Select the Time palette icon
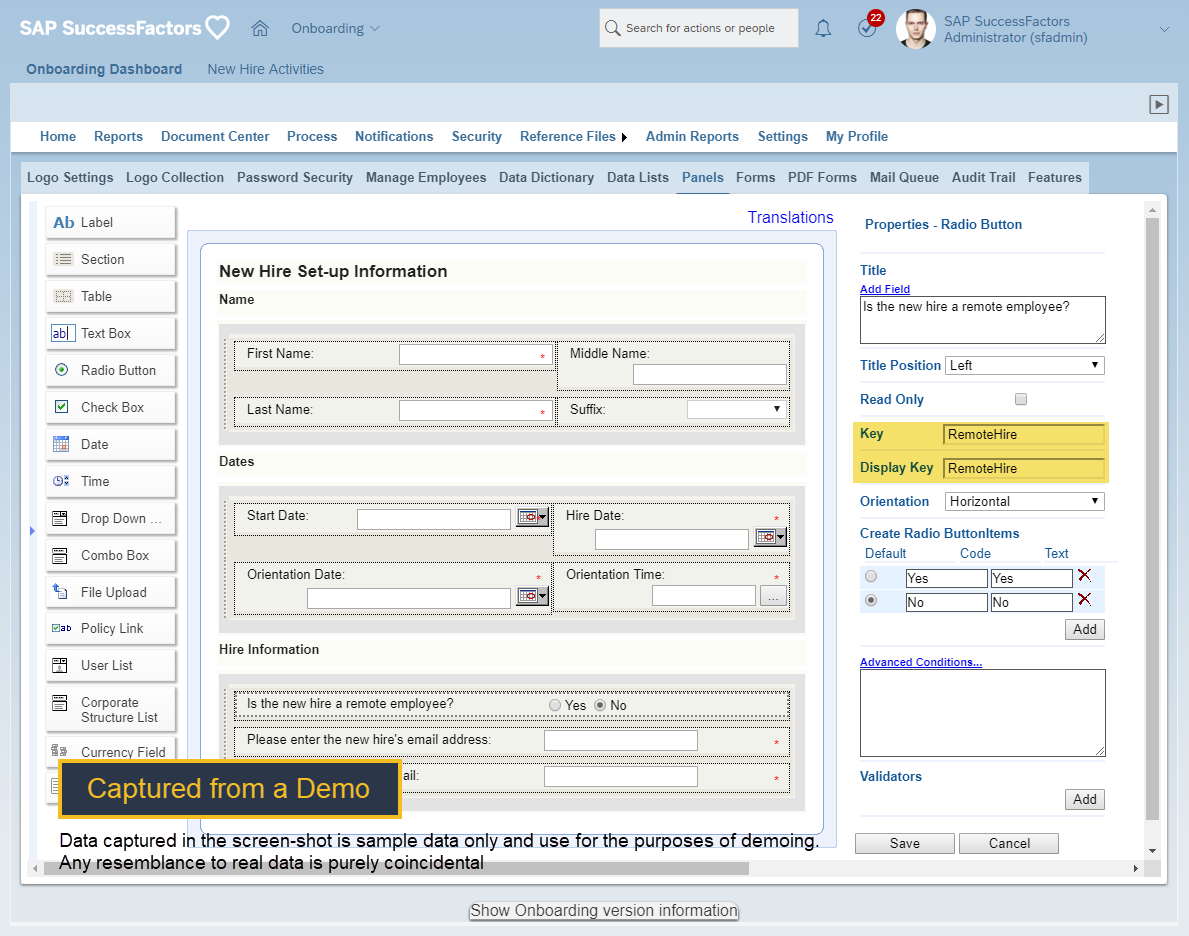The image size is (1189, 936). pyautogui.click(x=61, y=481)
